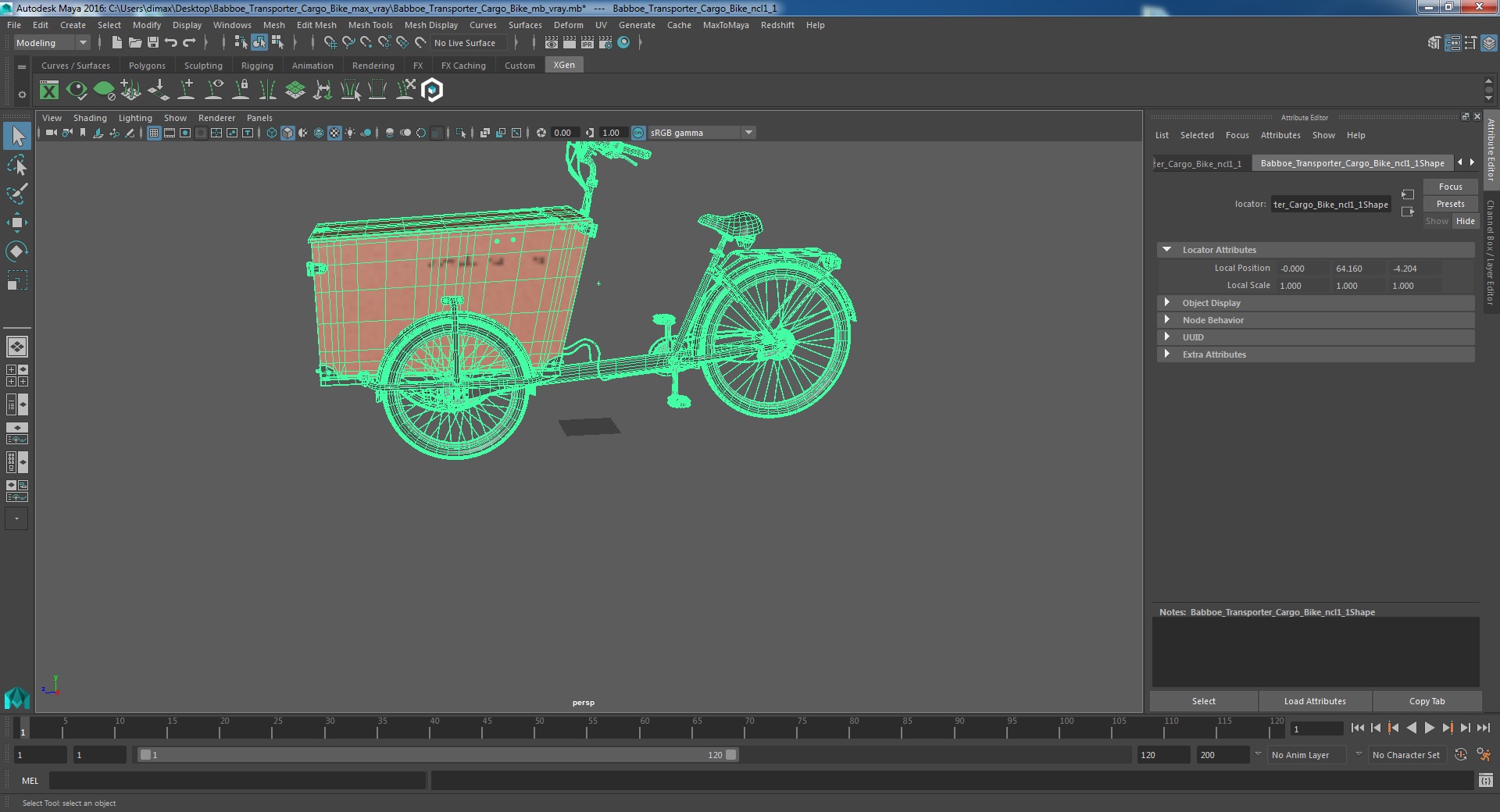Viewport: 1500px width, 812px height.
Task: Switch to Rigging shelf tab
Action: [257, 66]
